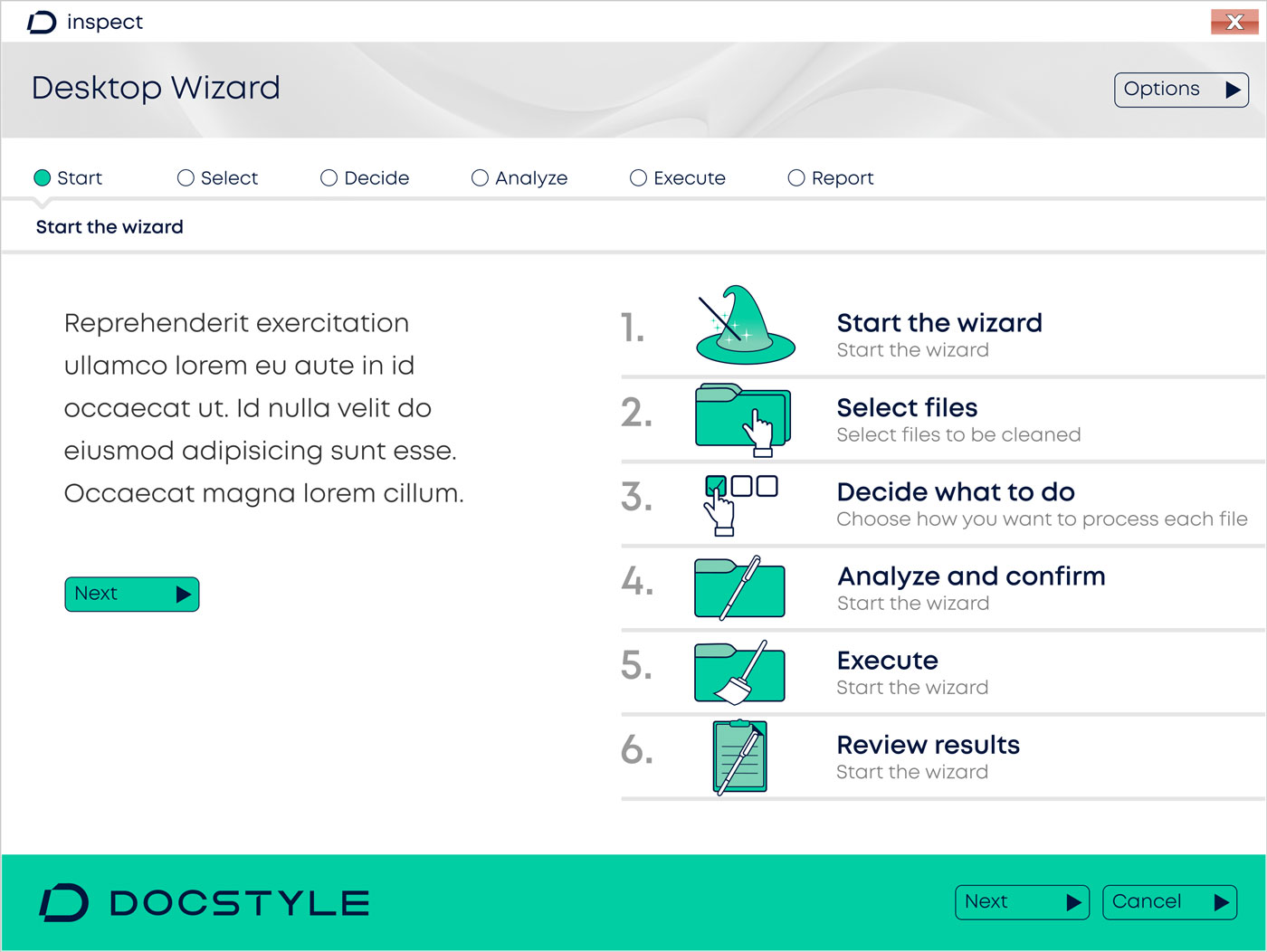Select the Start step radio button
Screen dimensions: 1267x952
pos(42,177)
